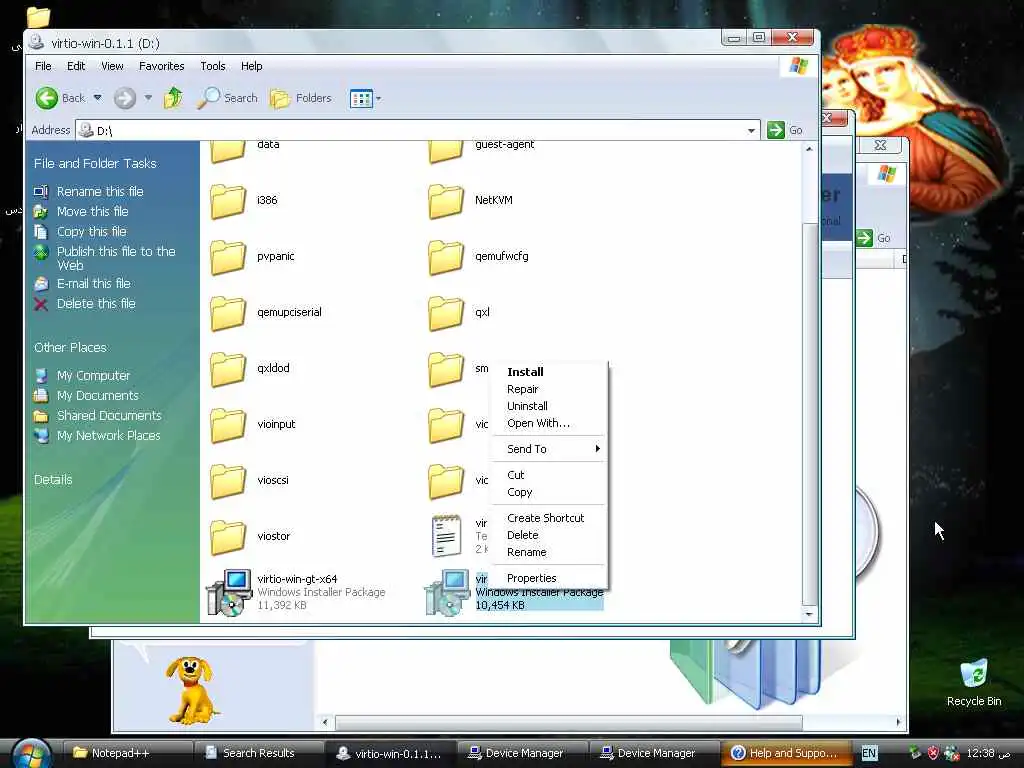Select the viostor folder icon
This screenshot has height=768, width=1024.
[x=228, y=537]
